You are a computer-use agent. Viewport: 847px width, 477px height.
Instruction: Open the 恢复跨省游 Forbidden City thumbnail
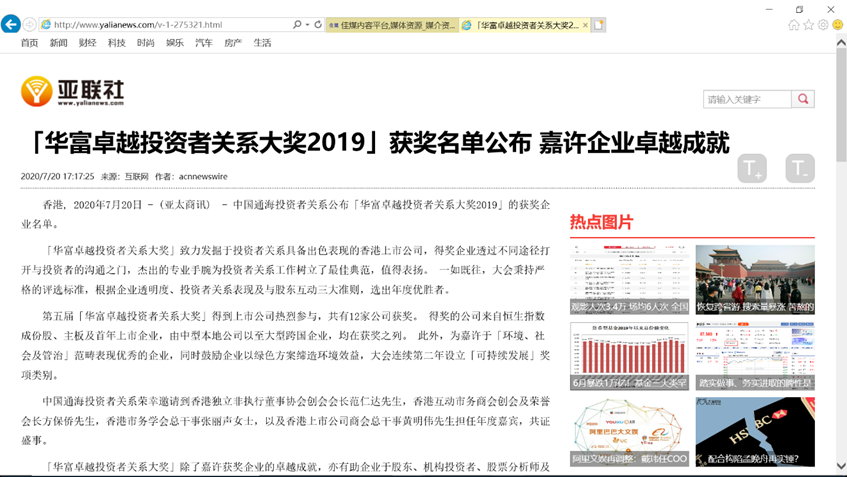click(755, 280)
